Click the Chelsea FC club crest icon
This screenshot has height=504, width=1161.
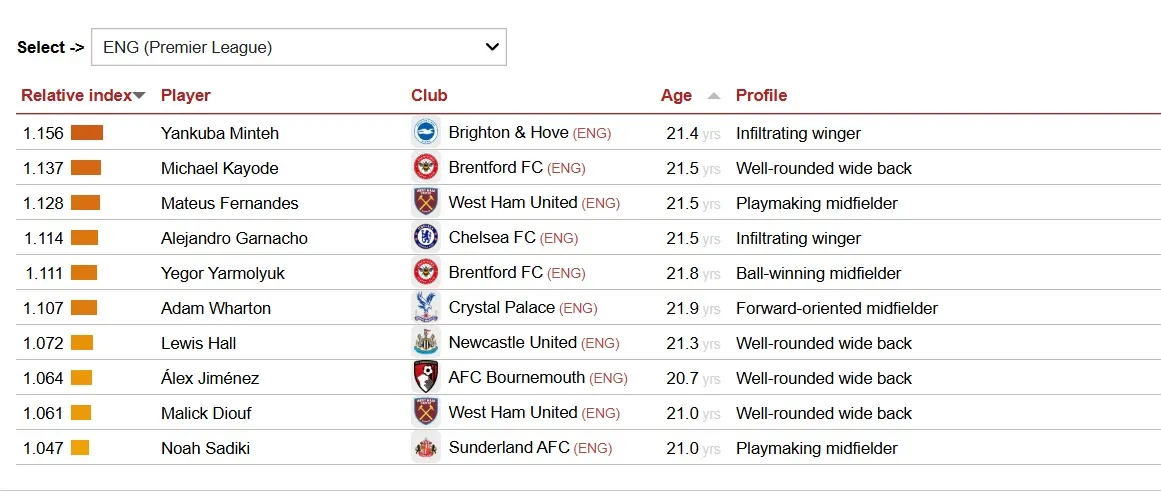[426, 238]
